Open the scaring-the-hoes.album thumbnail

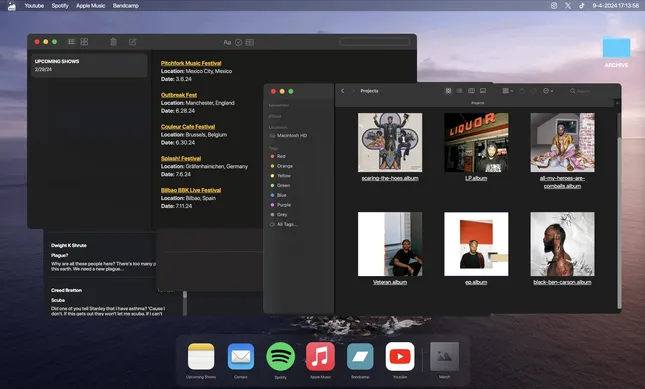[390, 143]
